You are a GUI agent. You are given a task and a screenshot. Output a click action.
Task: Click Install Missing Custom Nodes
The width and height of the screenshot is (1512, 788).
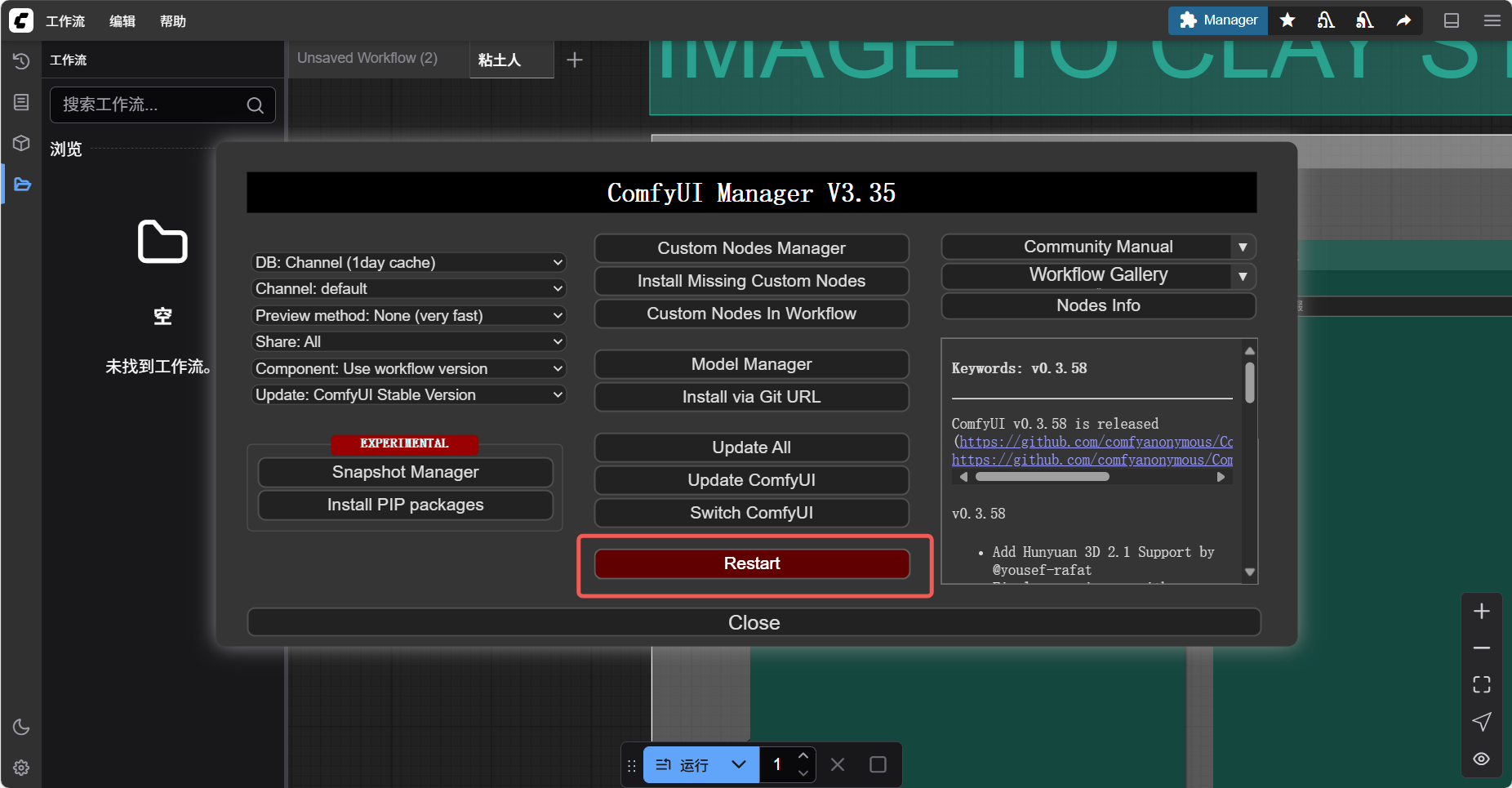(x=751, y=281)
